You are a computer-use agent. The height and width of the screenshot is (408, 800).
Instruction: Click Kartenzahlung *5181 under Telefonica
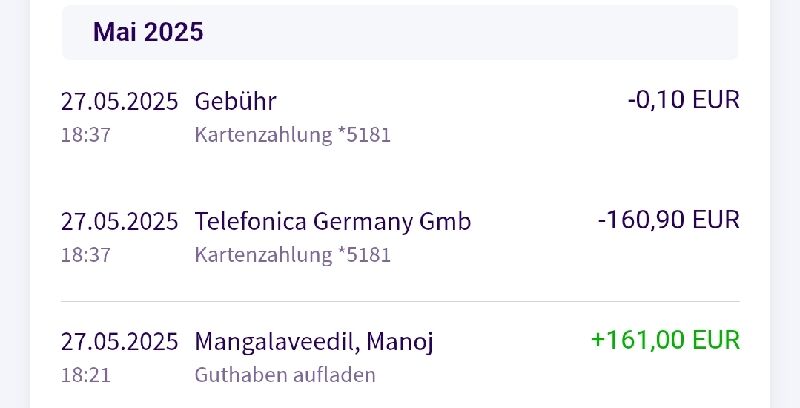click(292, 255)
